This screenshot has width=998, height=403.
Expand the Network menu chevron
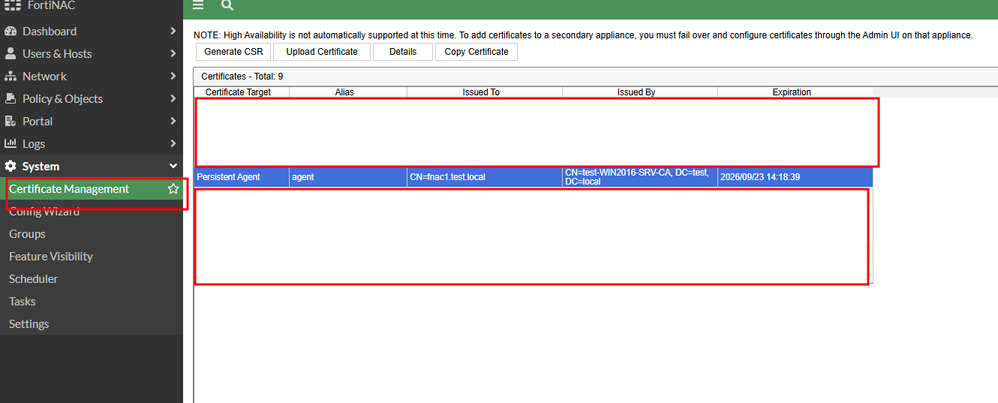point(172,76)
